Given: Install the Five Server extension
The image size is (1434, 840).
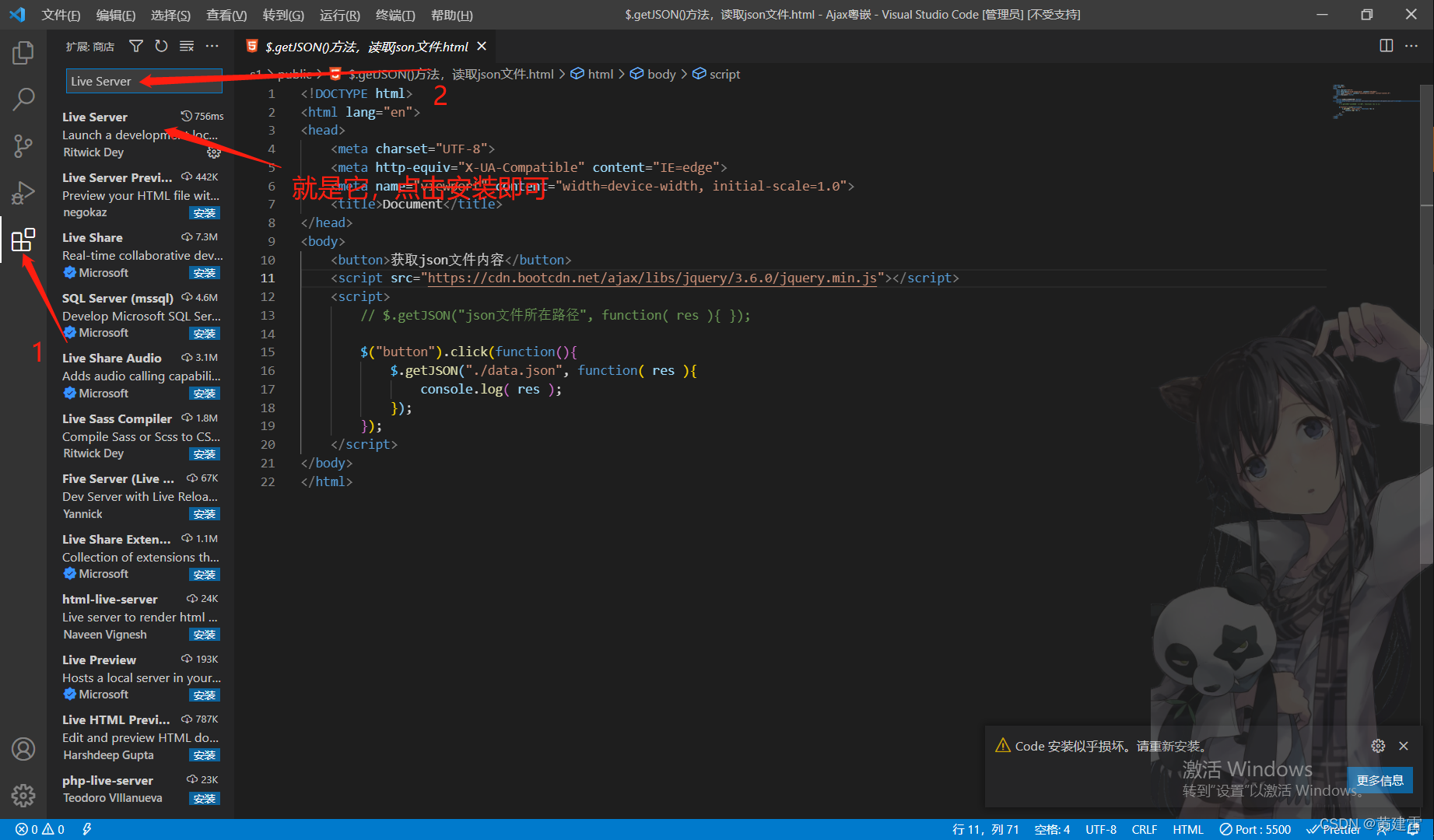Looking at the screenshot, I should (x=205, y=514).
